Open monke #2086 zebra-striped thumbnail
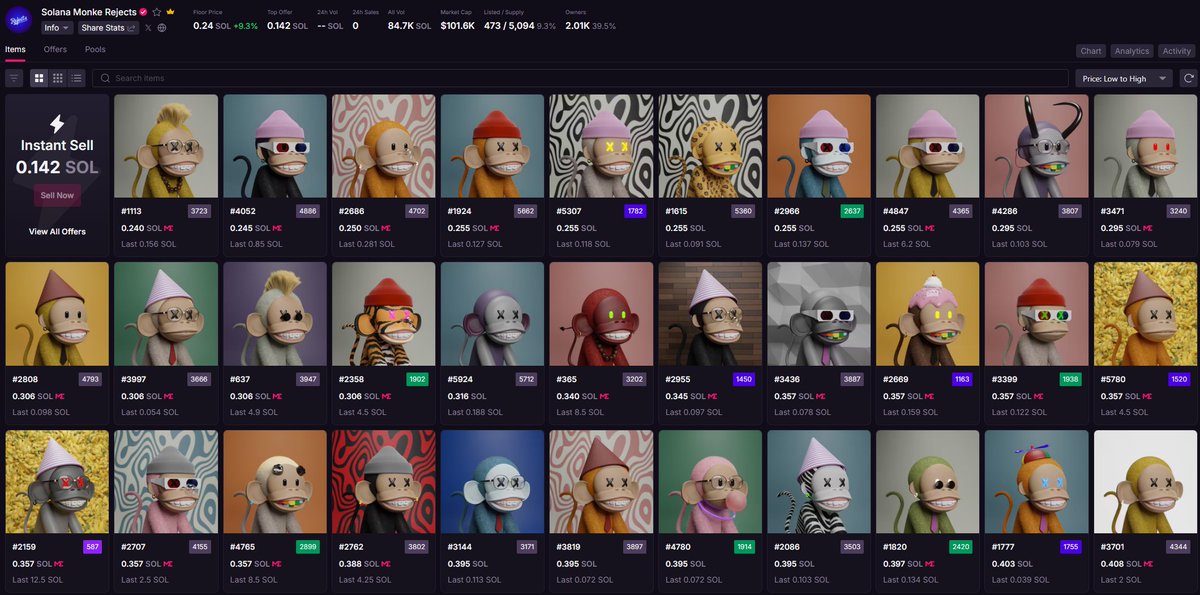This screenshot has width=1200, height=595. click(819, 483)
